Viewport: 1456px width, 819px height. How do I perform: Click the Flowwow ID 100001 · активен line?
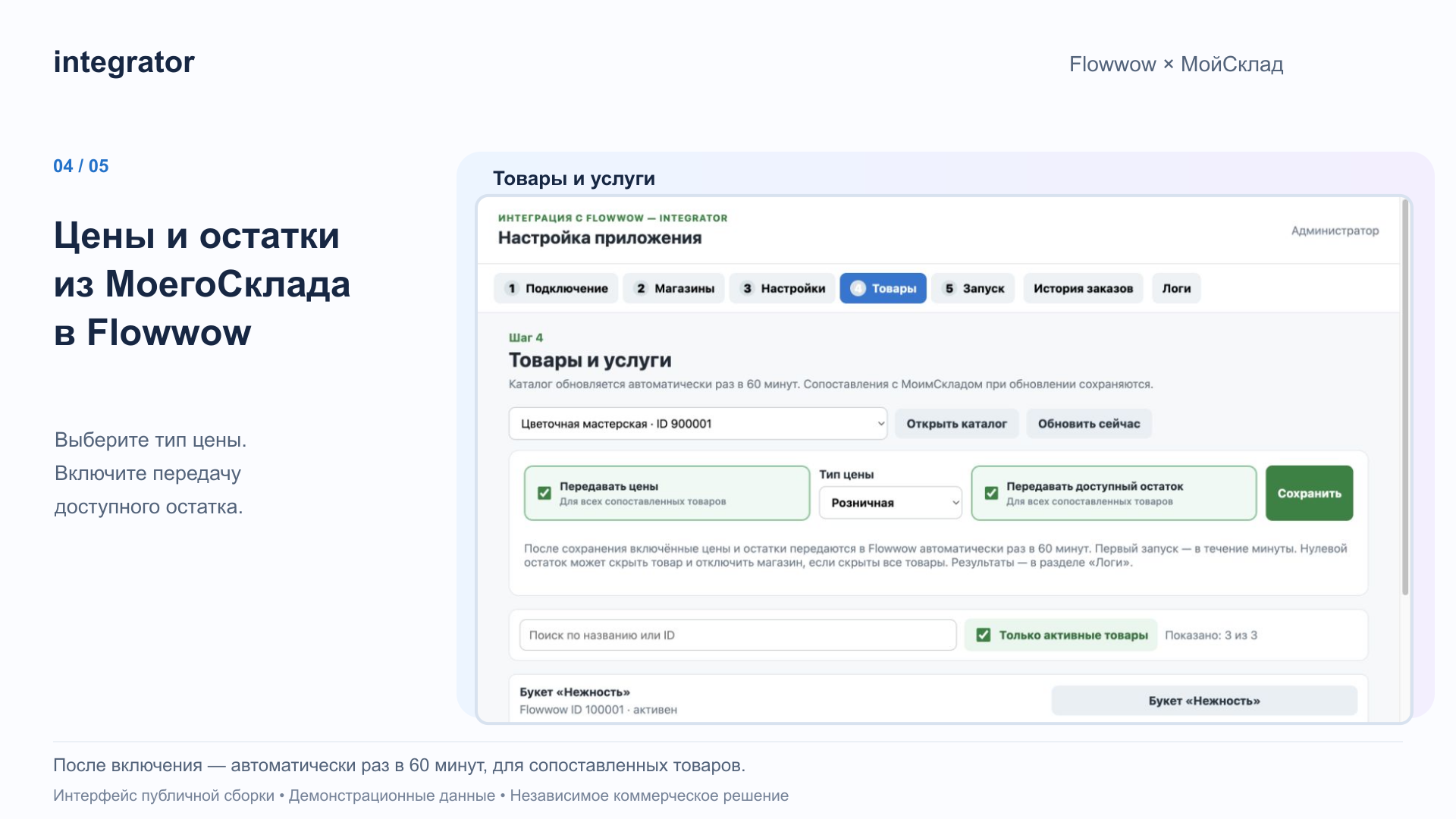[598, 710]
